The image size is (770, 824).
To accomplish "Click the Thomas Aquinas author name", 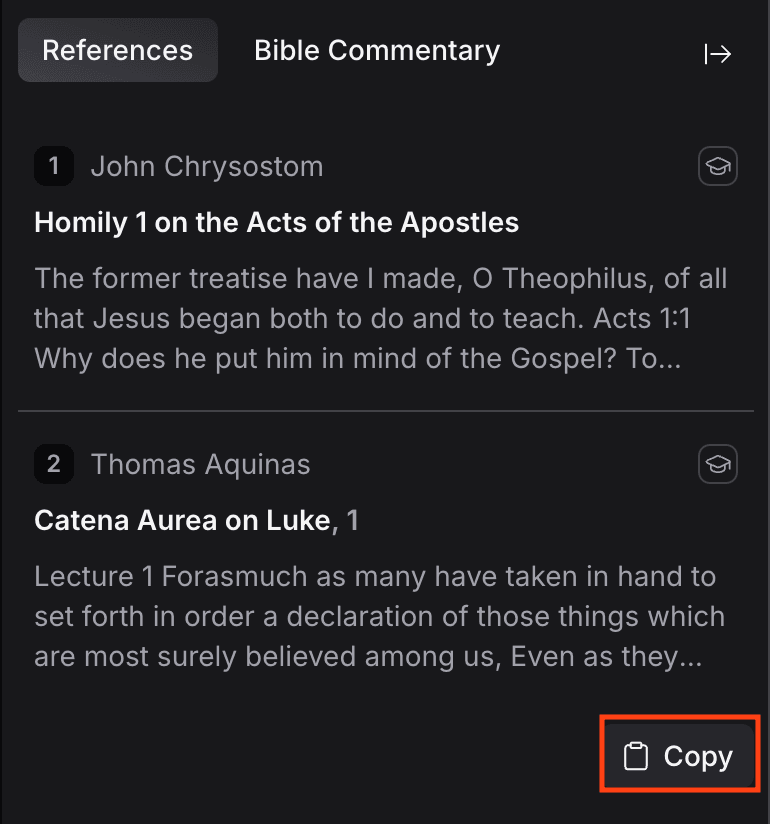I will pos(200,464).
